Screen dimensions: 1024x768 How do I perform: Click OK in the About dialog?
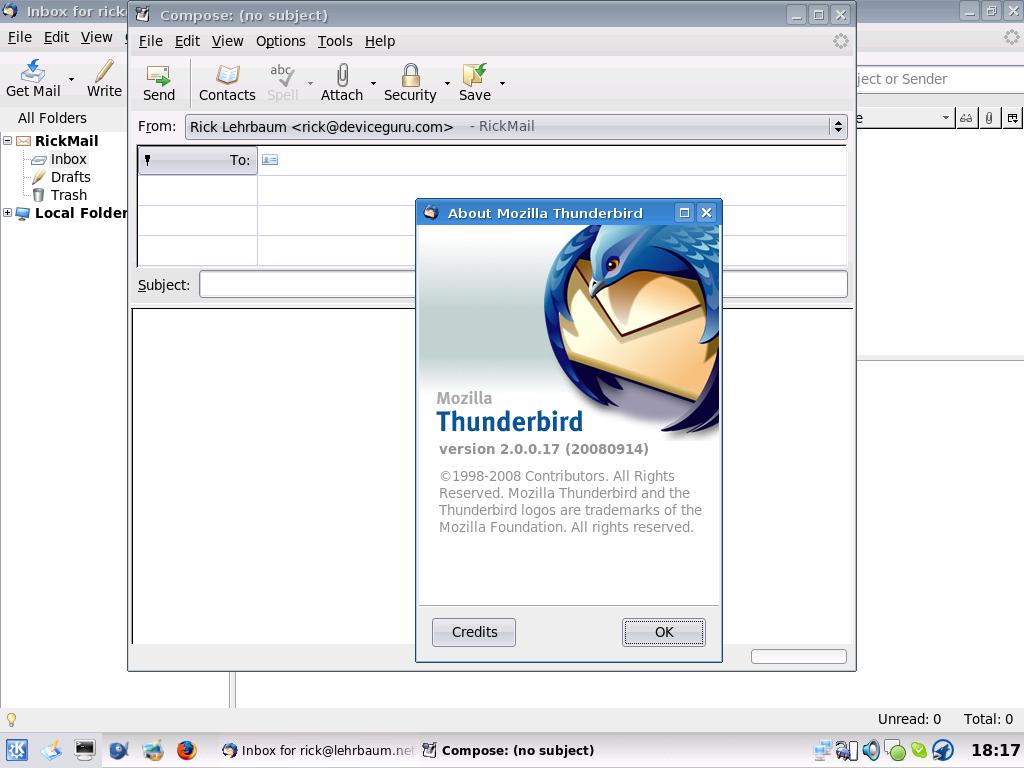[x=664, y=632]
